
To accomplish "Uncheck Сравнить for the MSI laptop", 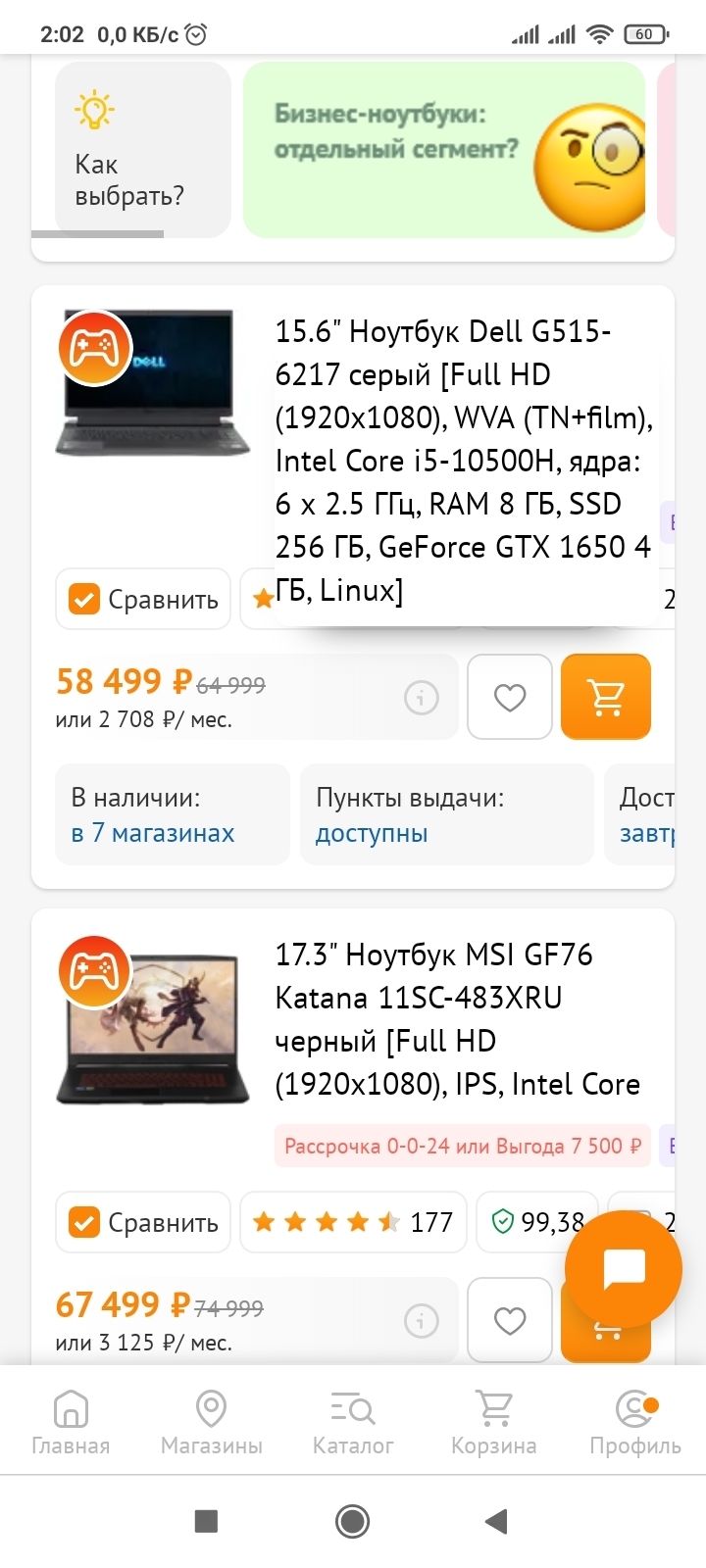I will tap(143, 1222).
